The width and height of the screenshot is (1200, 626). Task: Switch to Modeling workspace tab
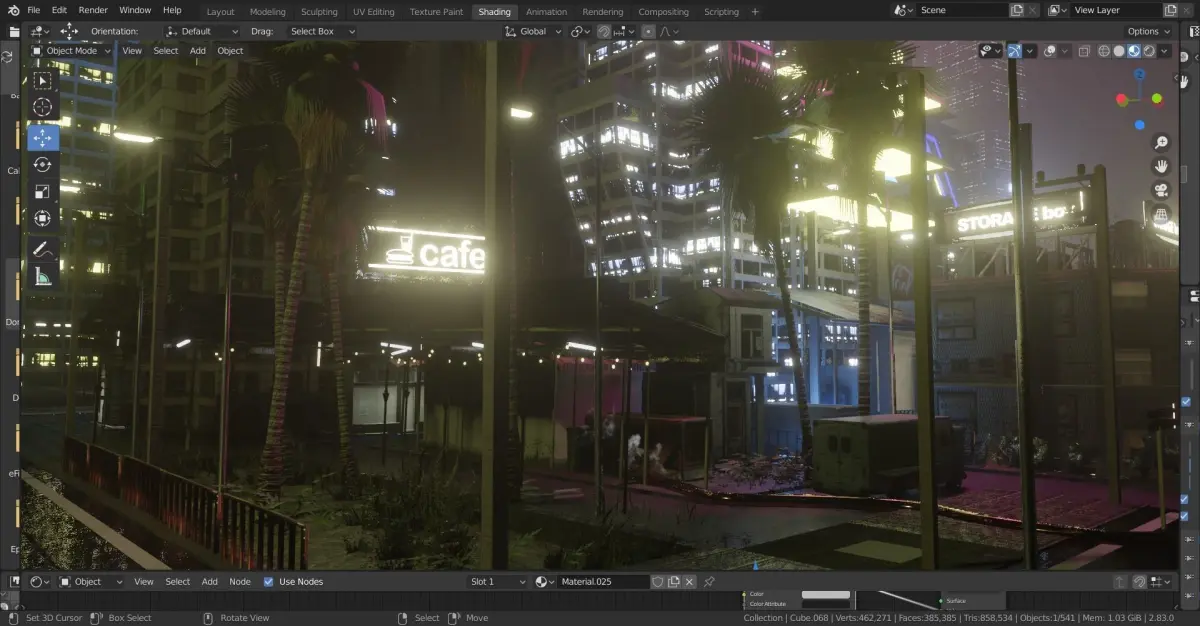(267, 12)
